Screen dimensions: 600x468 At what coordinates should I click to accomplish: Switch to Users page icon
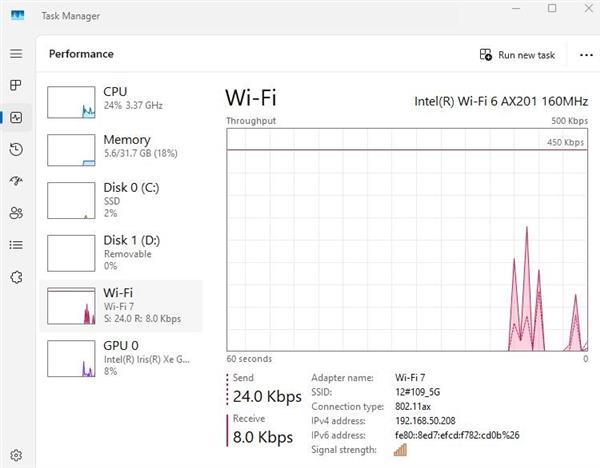[x=16, y=213]
